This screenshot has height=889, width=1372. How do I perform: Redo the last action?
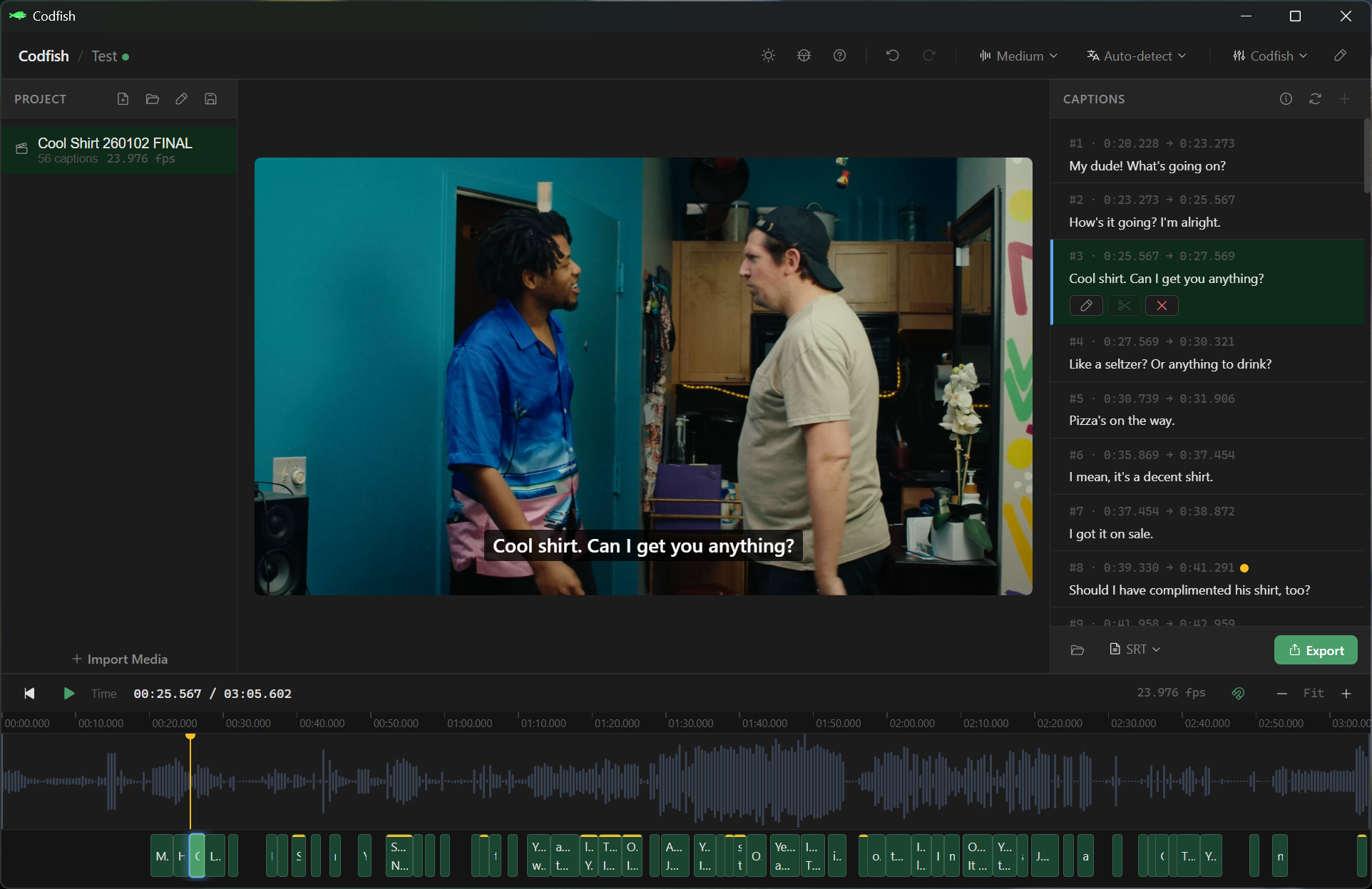(x=929, y=55)
